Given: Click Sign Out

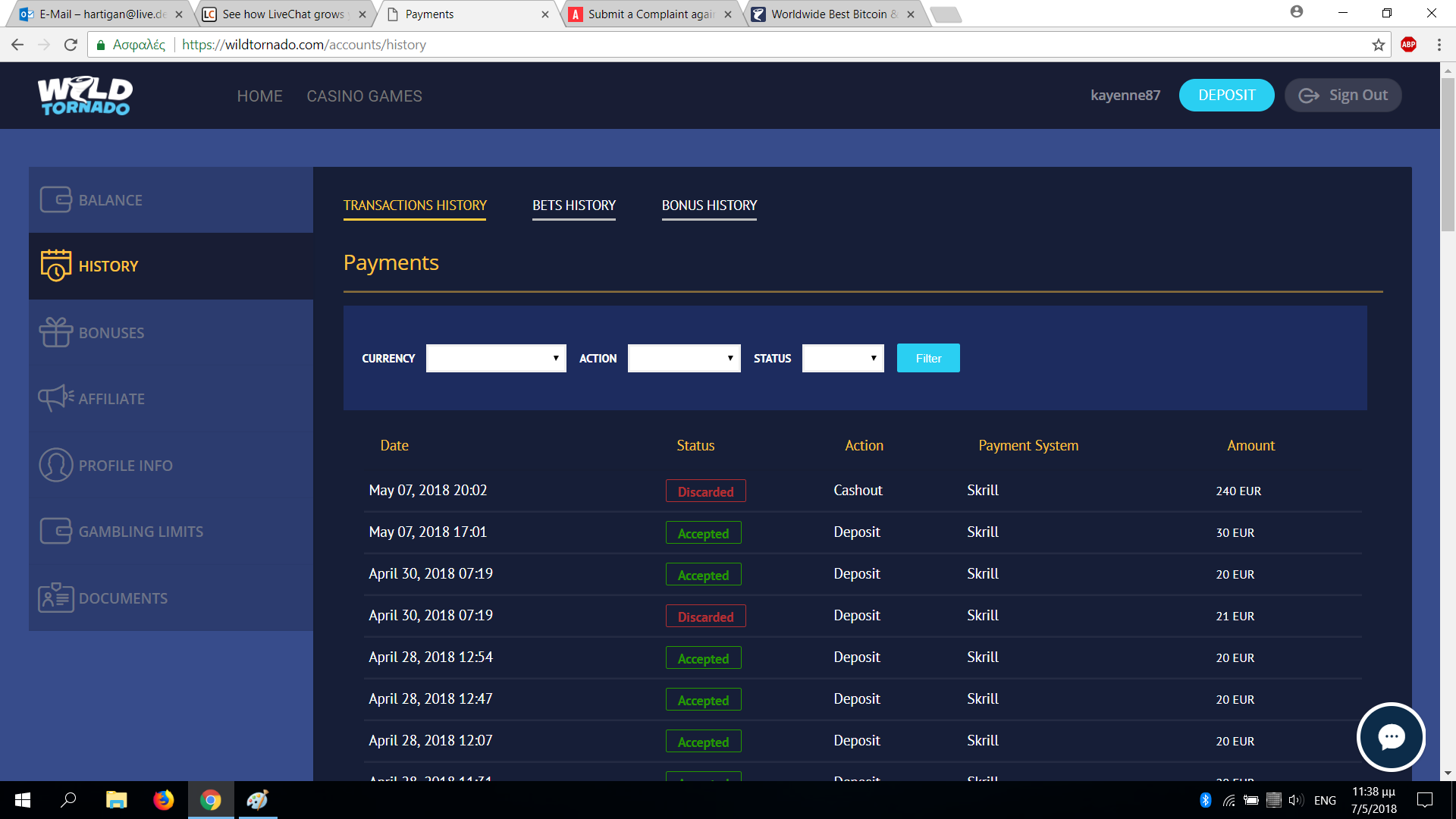Looking at the screenshot, I should [1343, 95].
